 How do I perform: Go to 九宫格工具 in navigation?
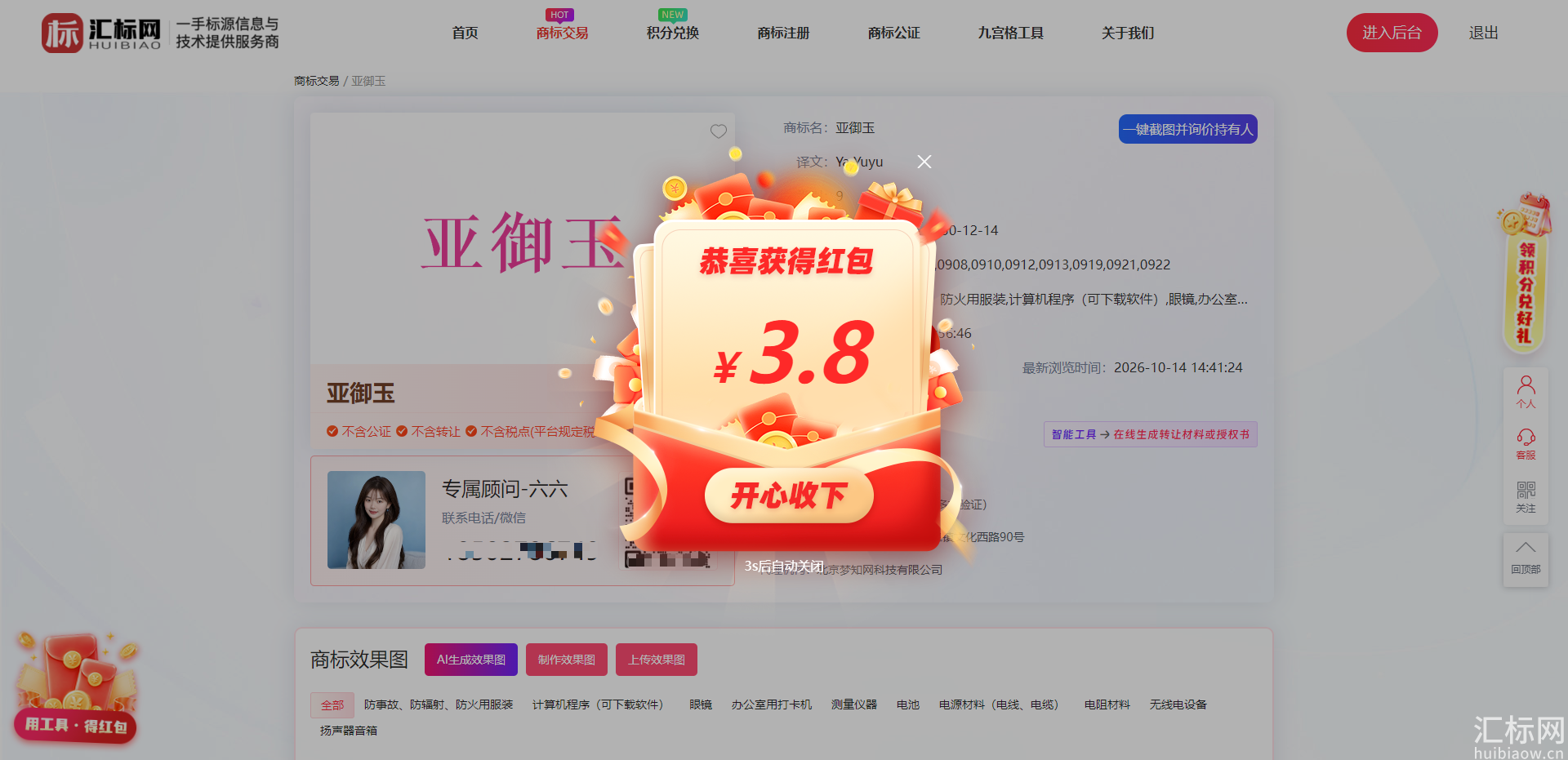click(1010, 33)
